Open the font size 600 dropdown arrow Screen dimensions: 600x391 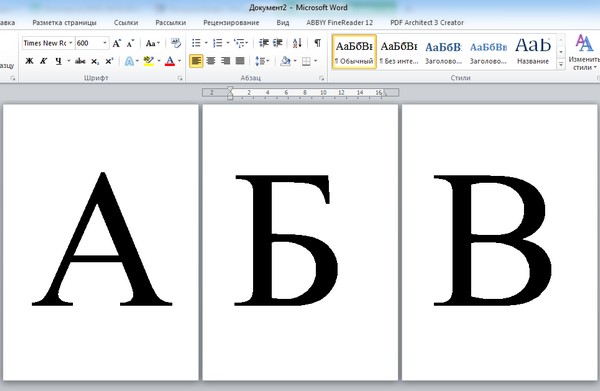(105, 43)
